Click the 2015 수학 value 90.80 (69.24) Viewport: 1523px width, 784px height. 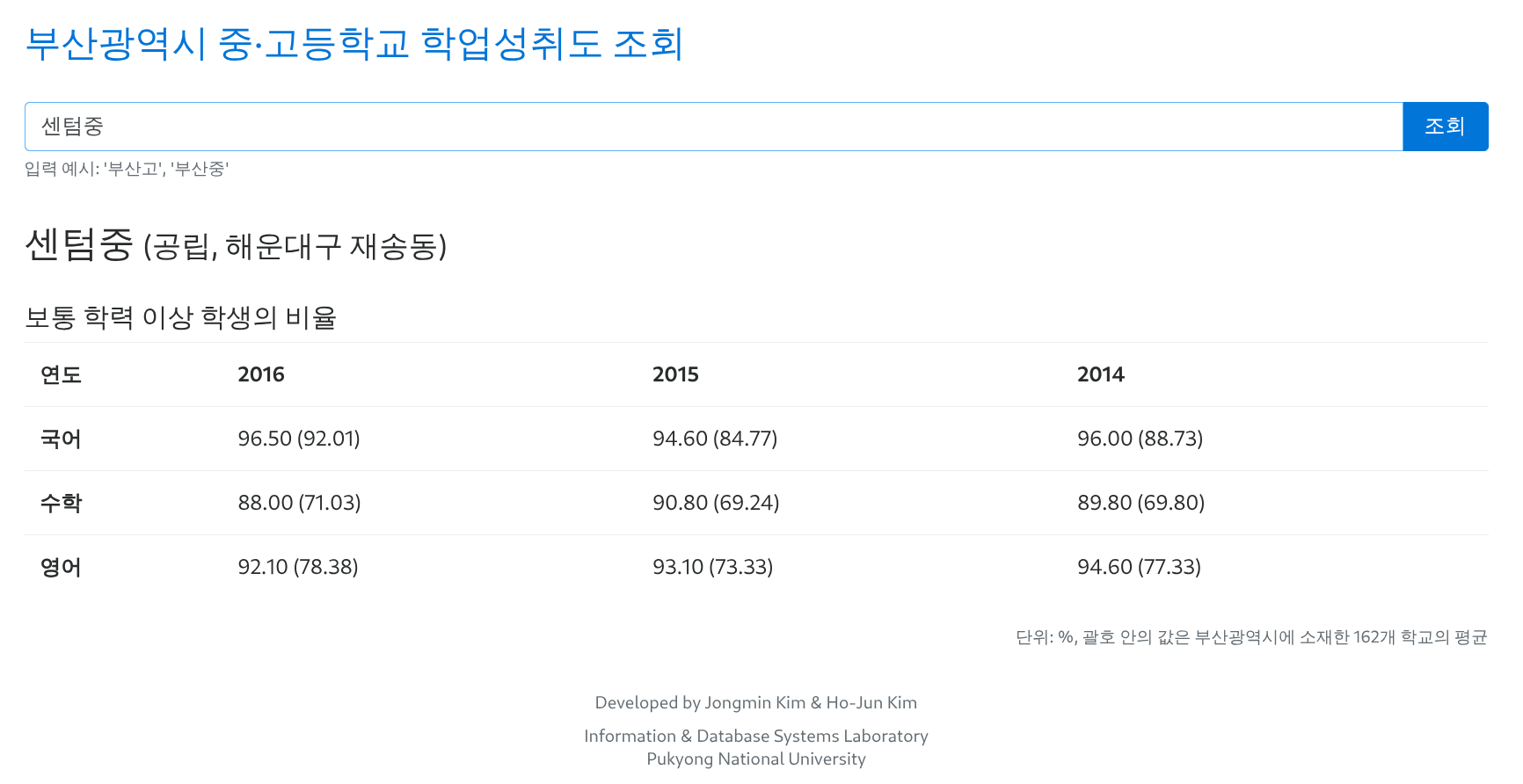716,503
